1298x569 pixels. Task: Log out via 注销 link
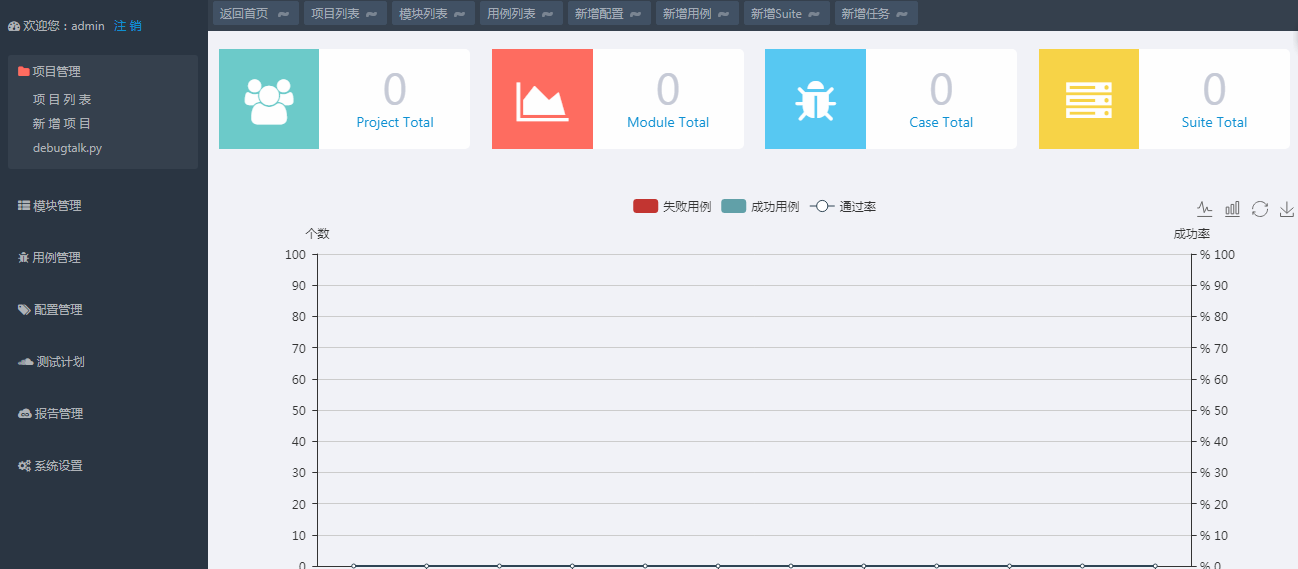[x=128, y=26]
